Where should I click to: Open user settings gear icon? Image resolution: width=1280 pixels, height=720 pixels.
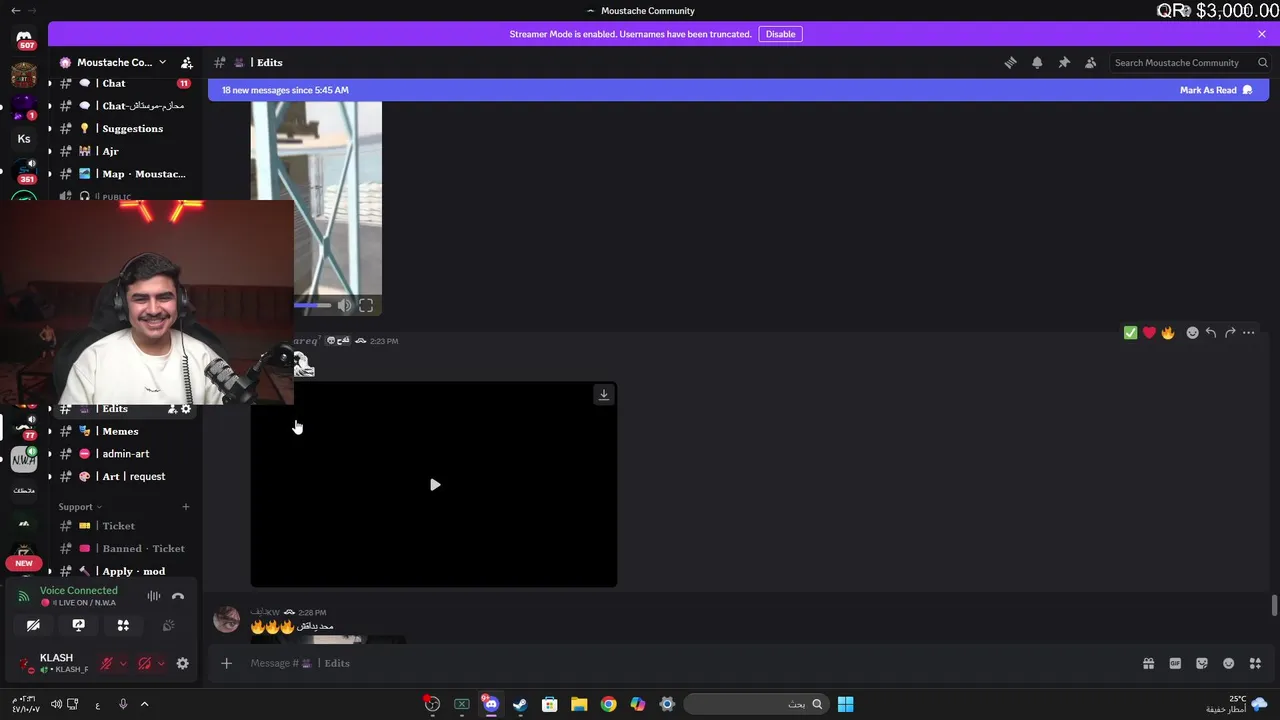coord(182,663)
